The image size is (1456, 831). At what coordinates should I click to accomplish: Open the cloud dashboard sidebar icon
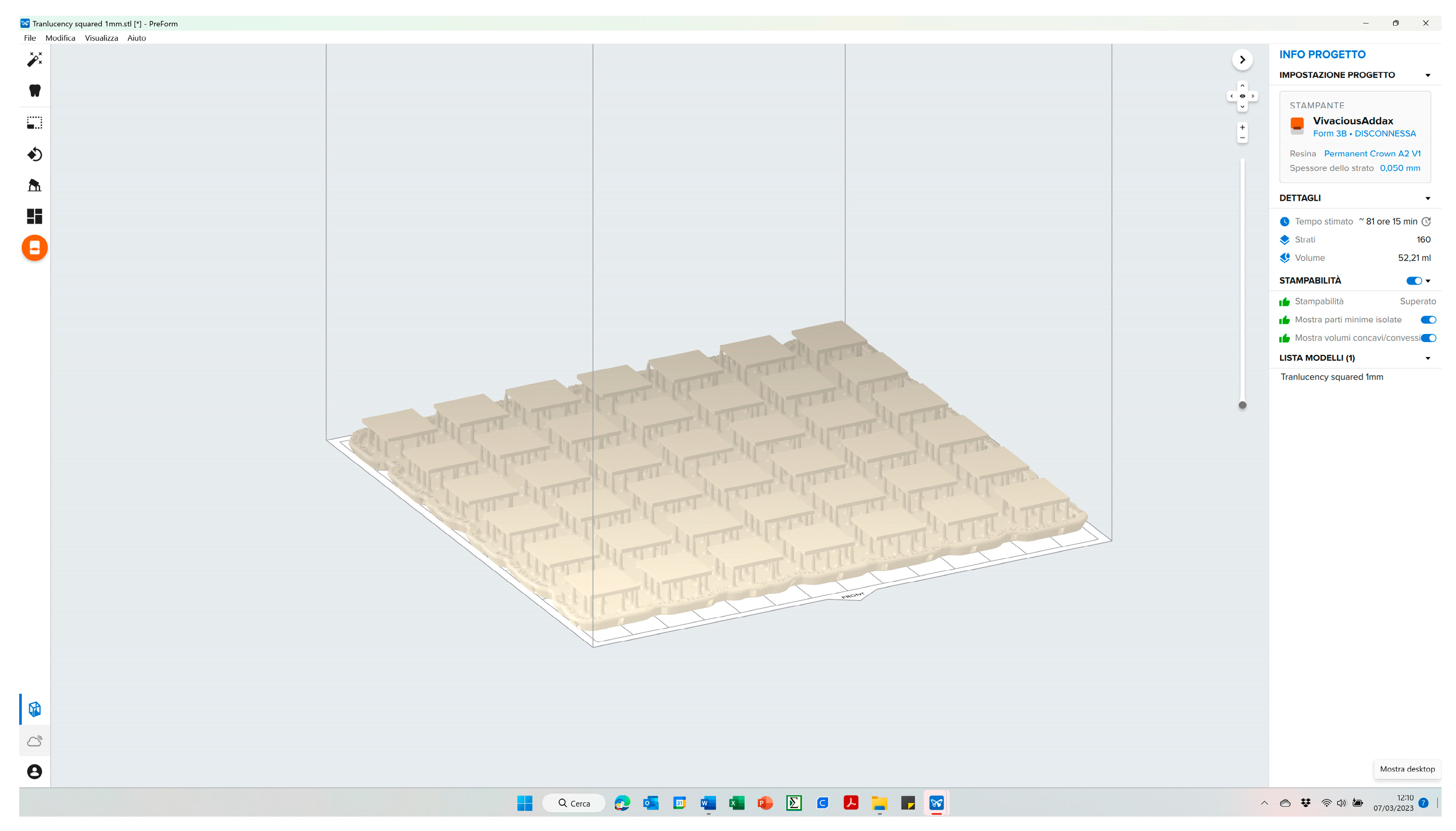pyautogui.click(x=34, y=741)
